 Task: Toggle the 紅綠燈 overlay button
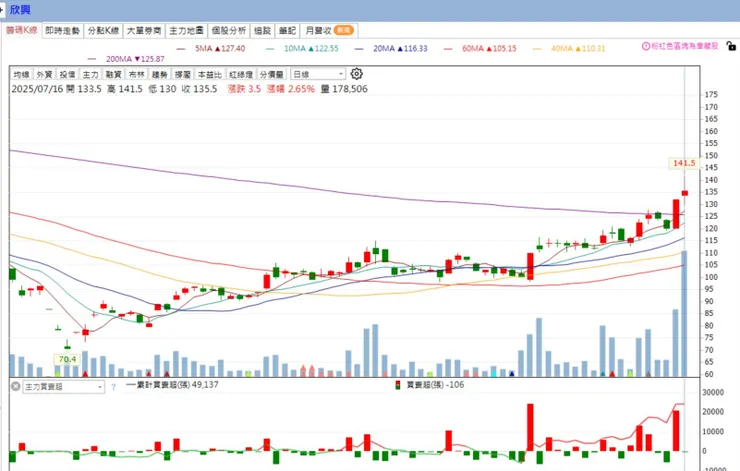point(241,75)
